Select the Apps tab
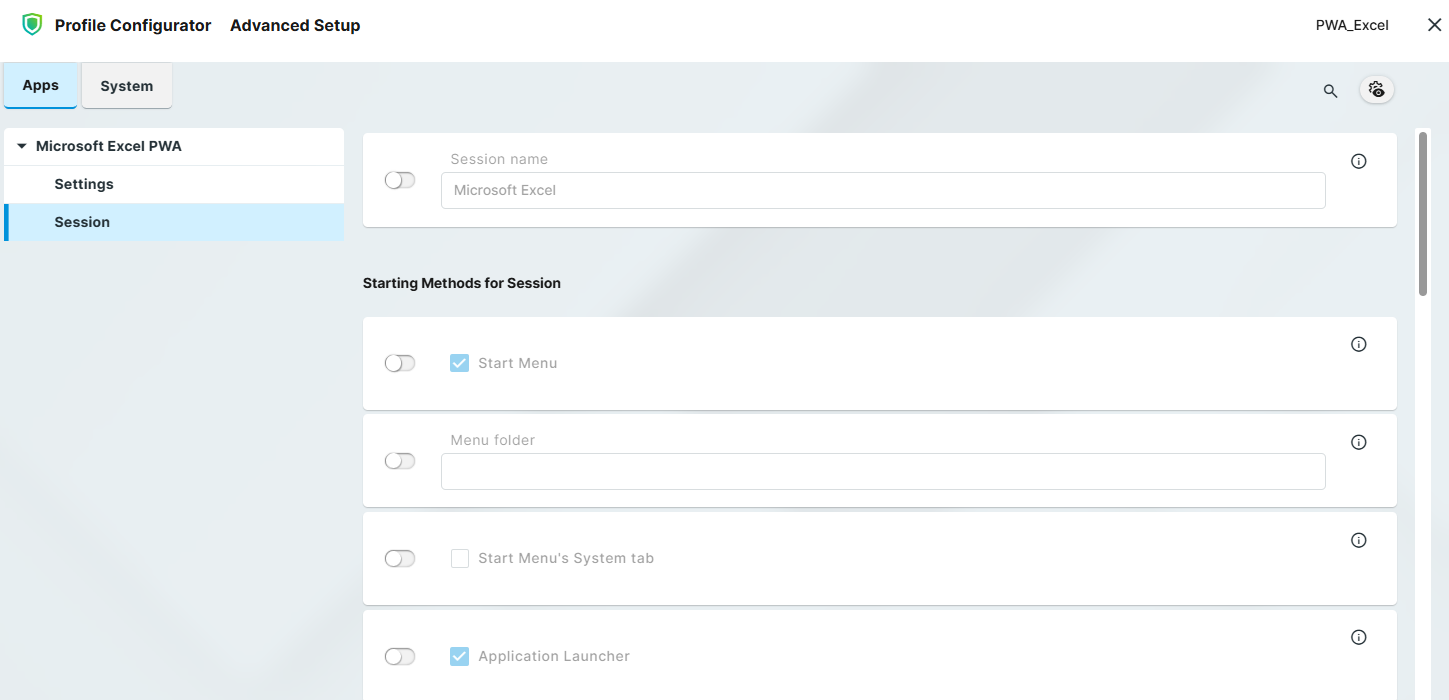The height and width of the screenshot is (700, 1449). (x=41, y=86)
